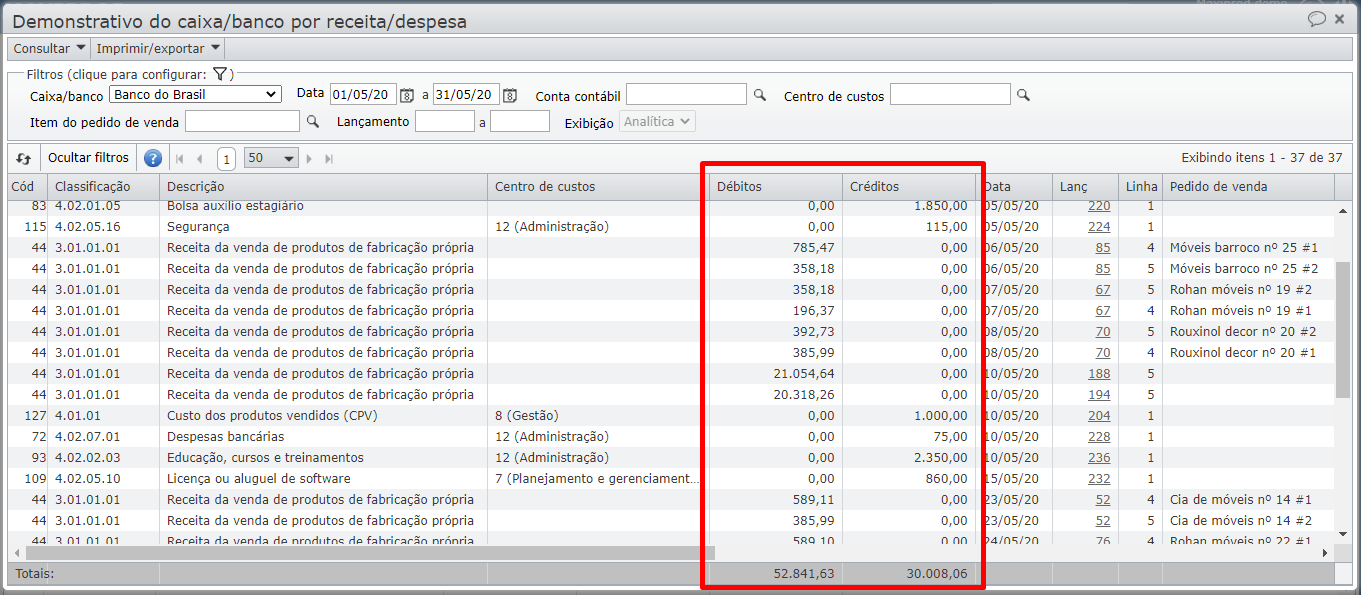Open the Consultar menu
The width and height of the screenshot is (1361, 595).
coord(49,48)
